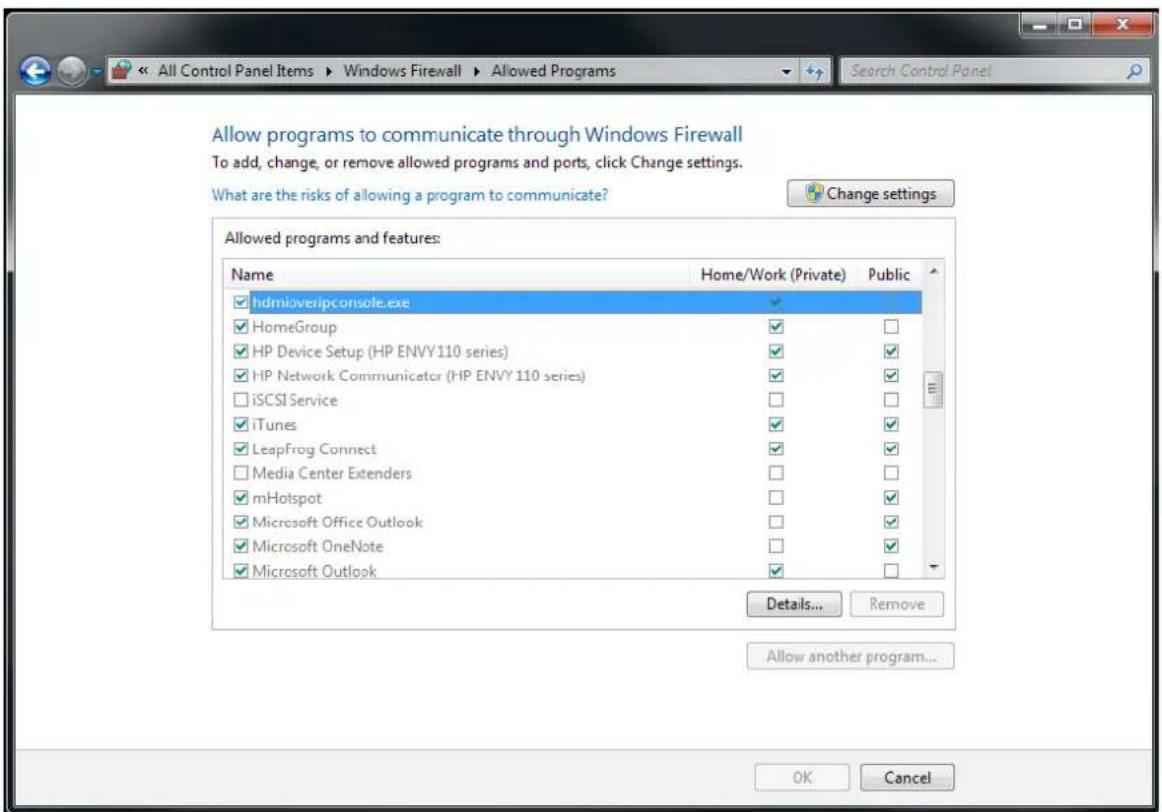Minimize the Allowed Programs window
The width and height of the screenshot is (1162, 812).
coord(1041,25)
